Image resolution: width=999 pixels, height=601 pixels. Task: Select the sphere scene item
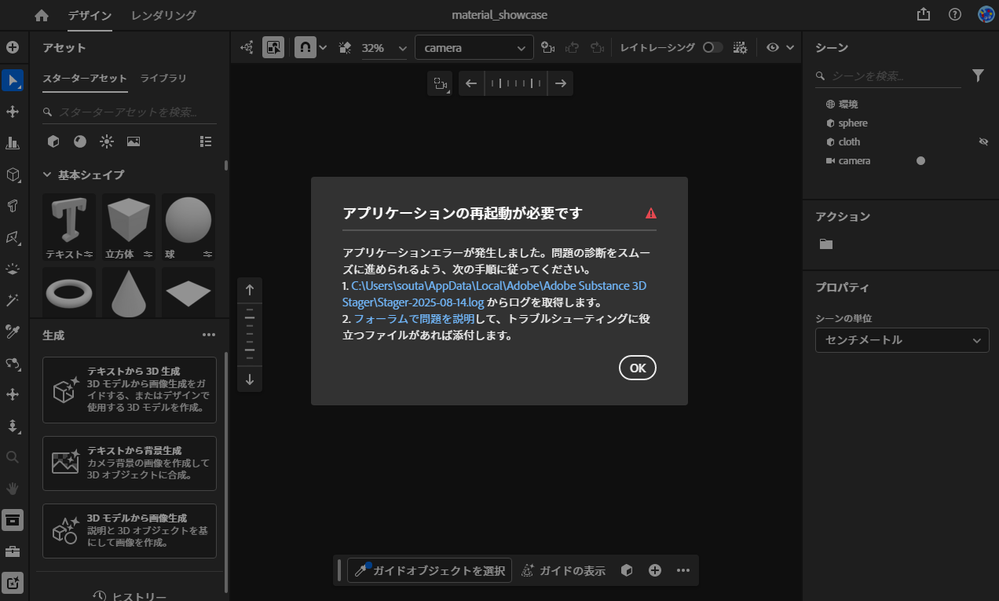[x=853, y=123]
